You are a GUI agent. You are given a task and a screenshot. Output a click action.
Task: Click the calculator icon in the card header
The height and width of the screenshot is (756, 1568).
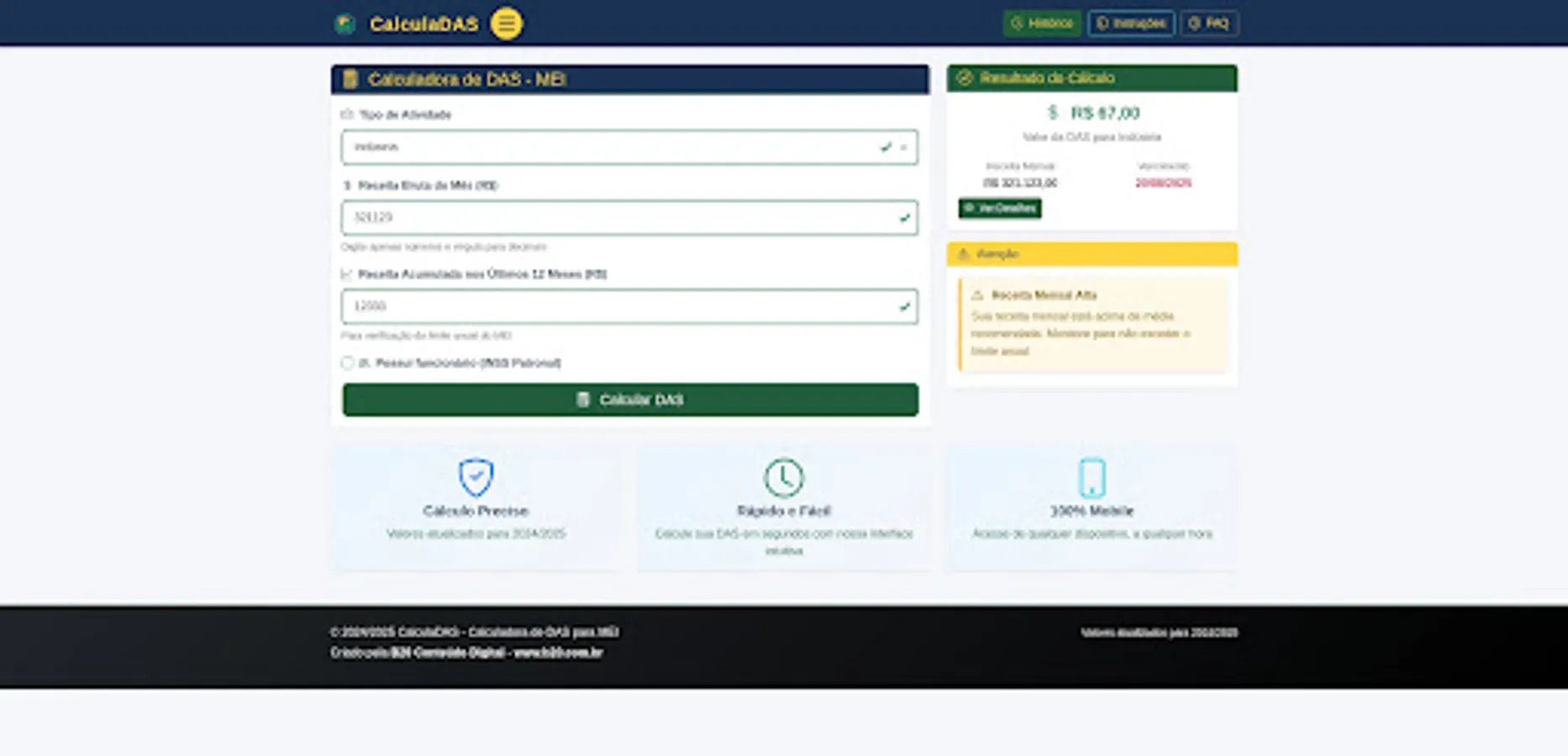click(x=352, y=78)
